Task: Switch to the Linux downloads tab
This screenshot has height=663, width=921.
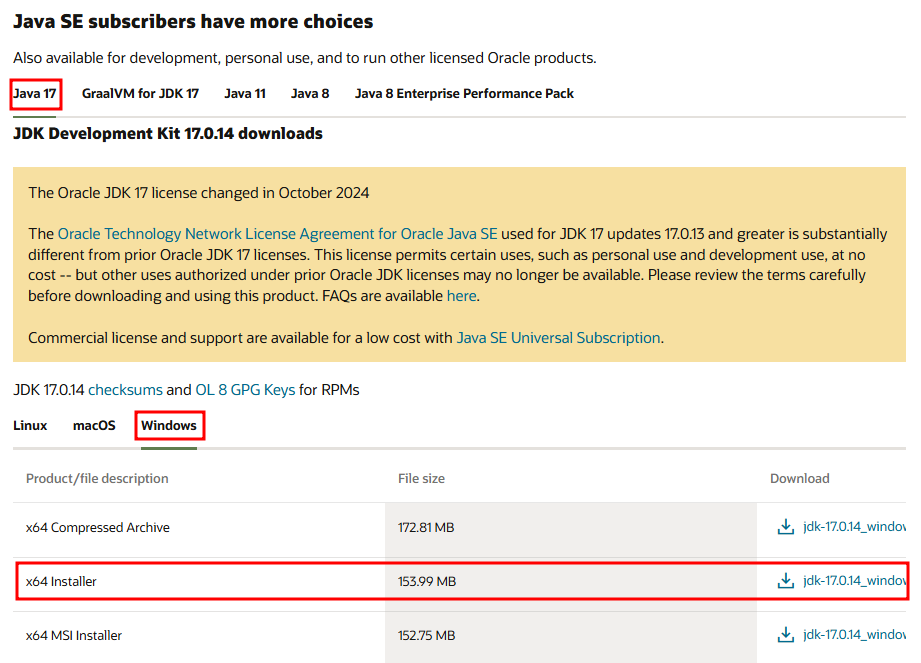Action: pyautogui.click(x=30, y=426)
